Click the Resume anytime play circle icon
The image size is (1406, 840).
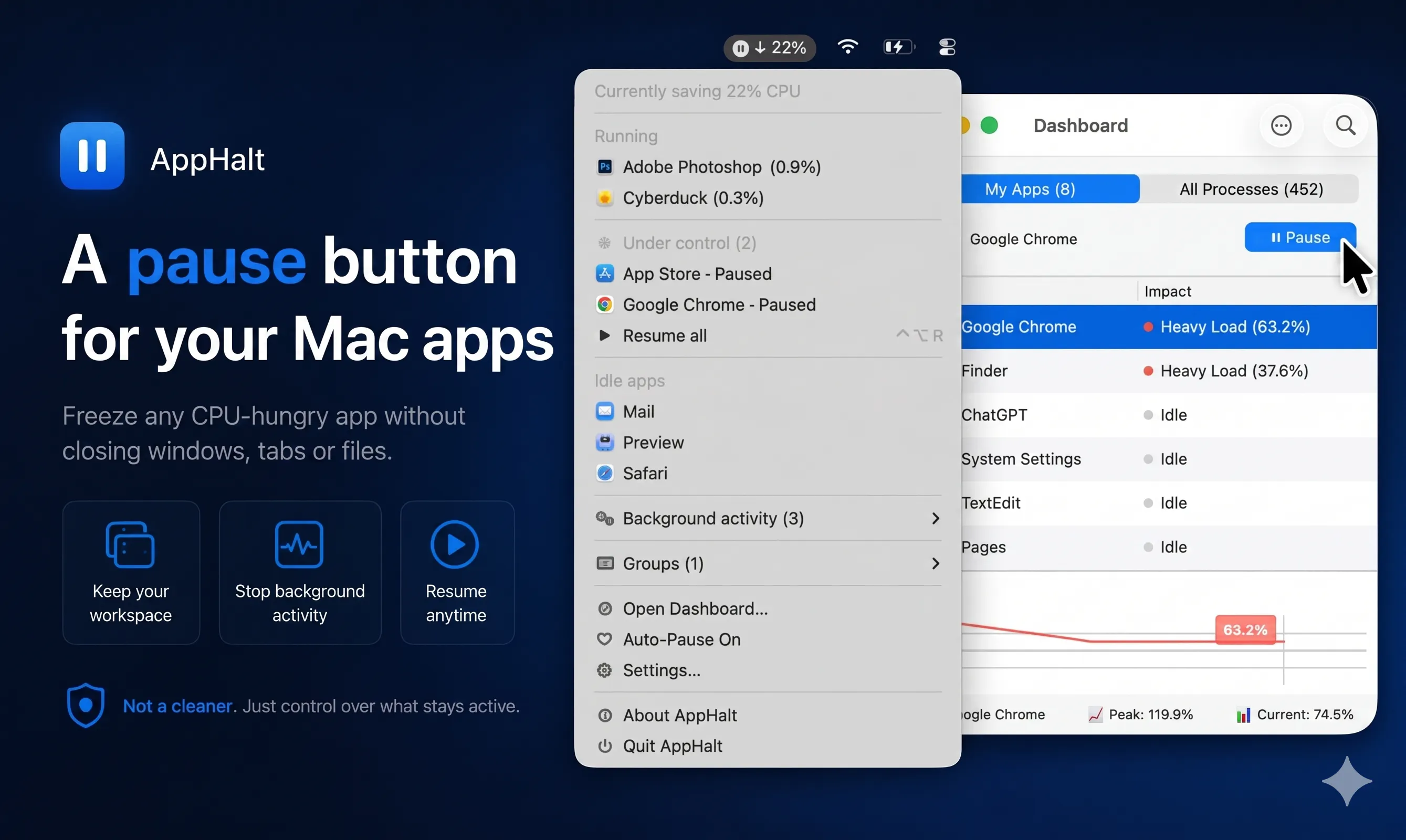(x=455, y=544)
